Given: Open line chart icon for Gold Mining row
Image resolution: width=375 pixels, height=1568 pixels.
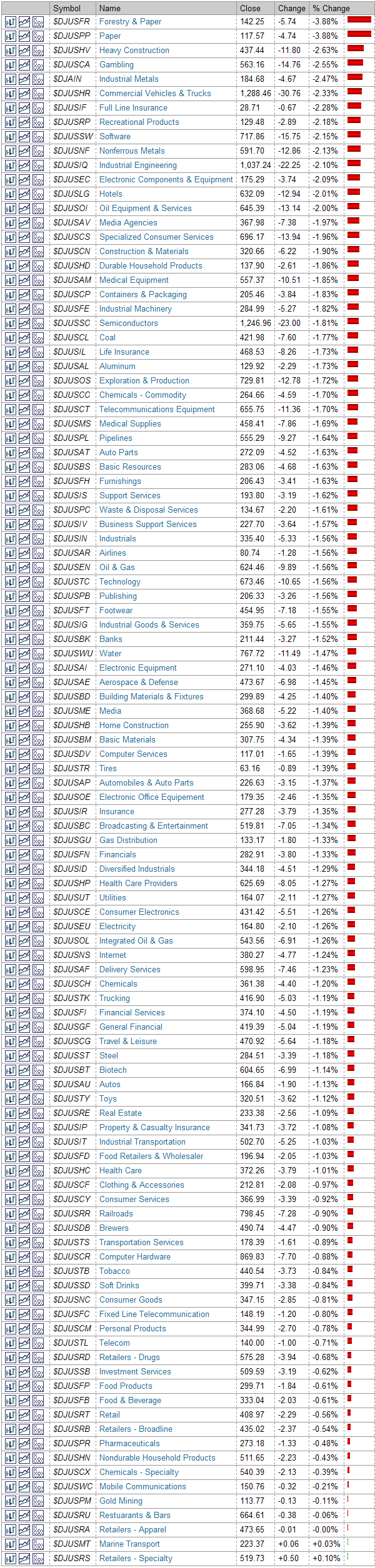Looking at the screenshot, I should [x=24, y=1501].
